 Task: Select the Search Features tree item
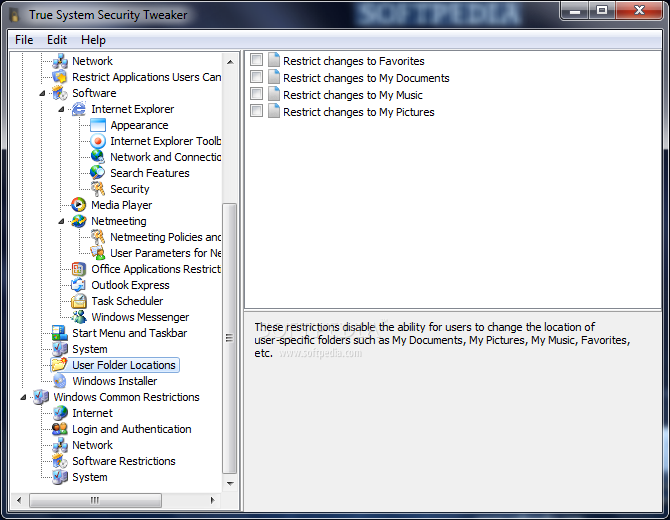click(150, 173)
